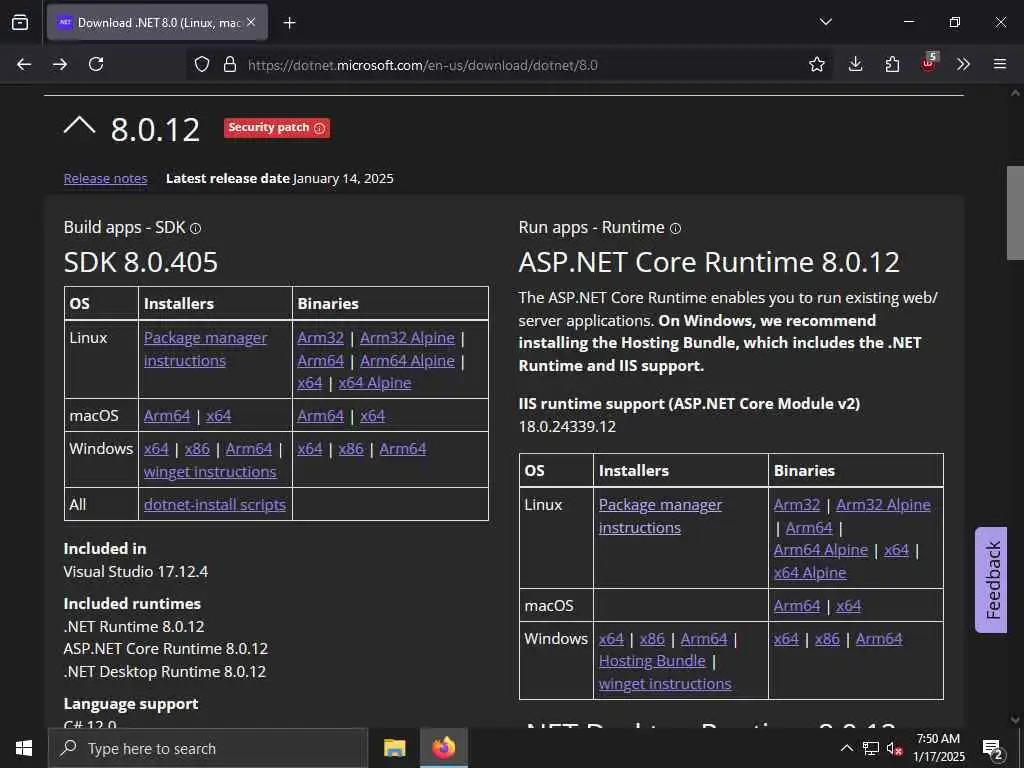The width and height of the screenshot is (1024, 768).
Task: Show more toolbar tools chevron
Action: click(x=963, y=64)
